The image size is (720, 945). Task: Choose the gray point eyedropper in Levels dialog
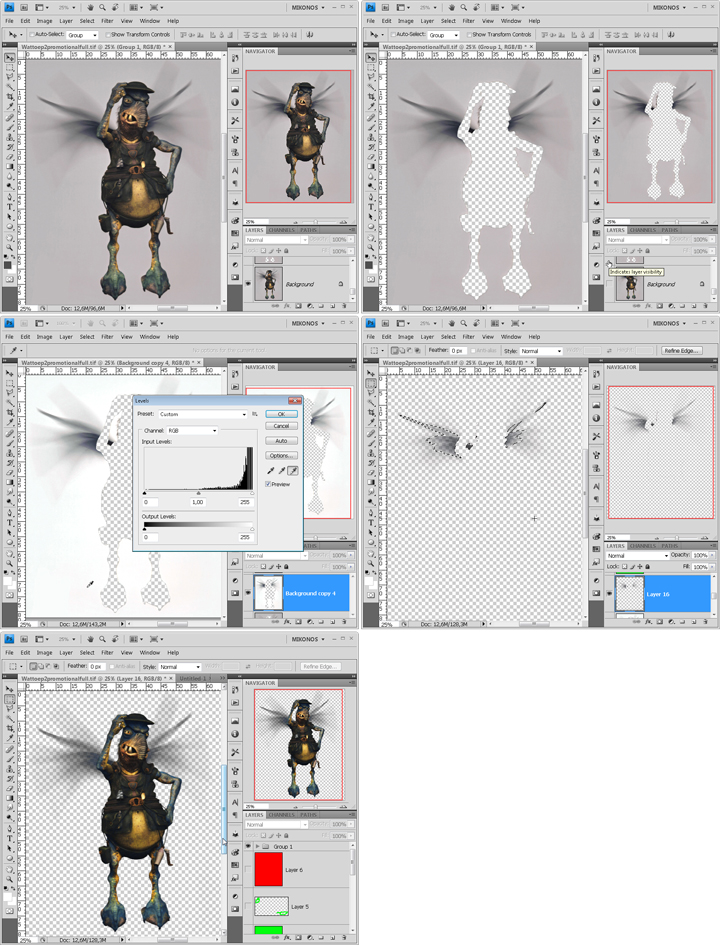tap(281, 471)
